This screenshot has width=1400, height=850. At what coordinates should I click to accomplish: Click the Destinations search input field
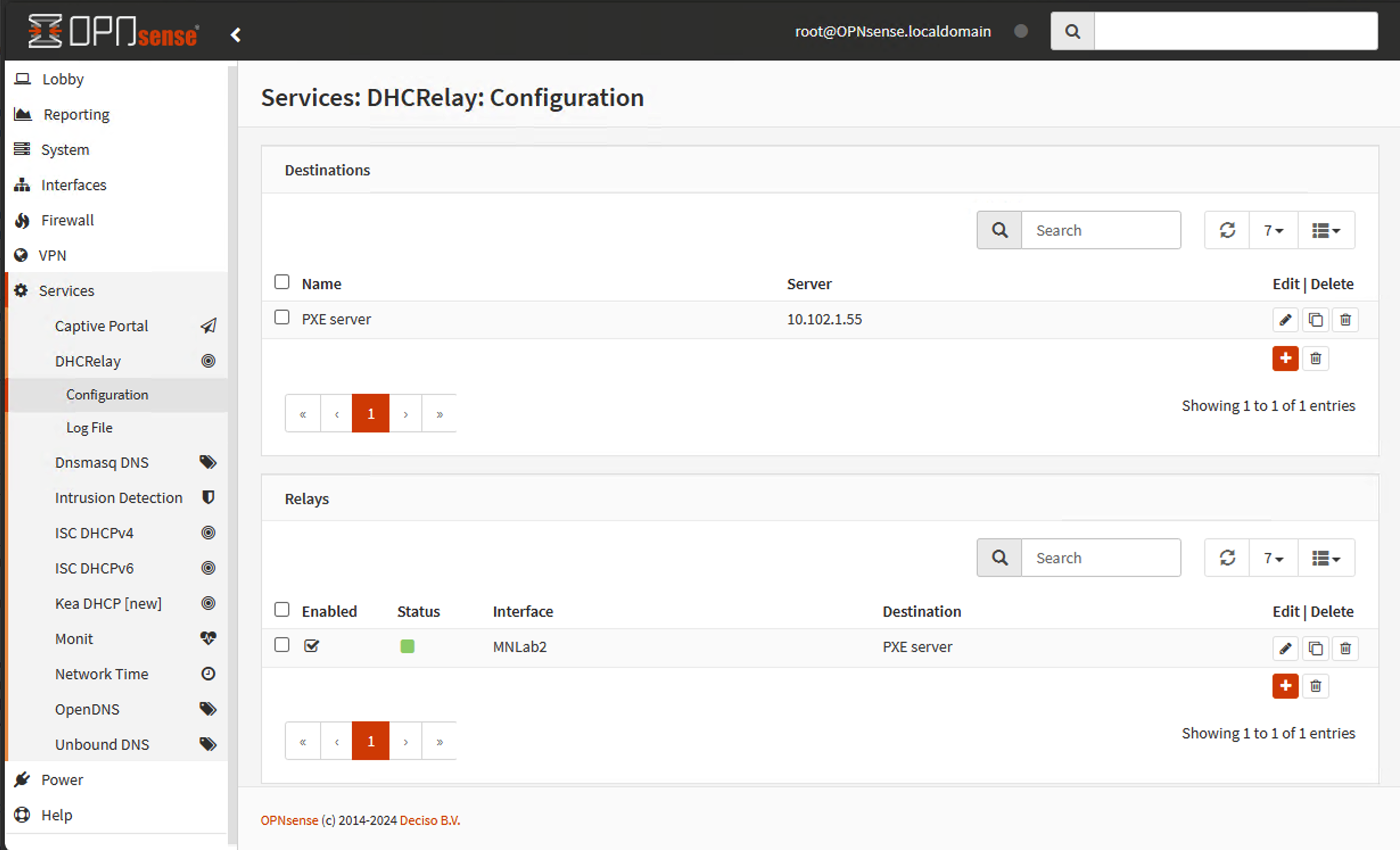pyautogui.click(x=1100, y=230)
